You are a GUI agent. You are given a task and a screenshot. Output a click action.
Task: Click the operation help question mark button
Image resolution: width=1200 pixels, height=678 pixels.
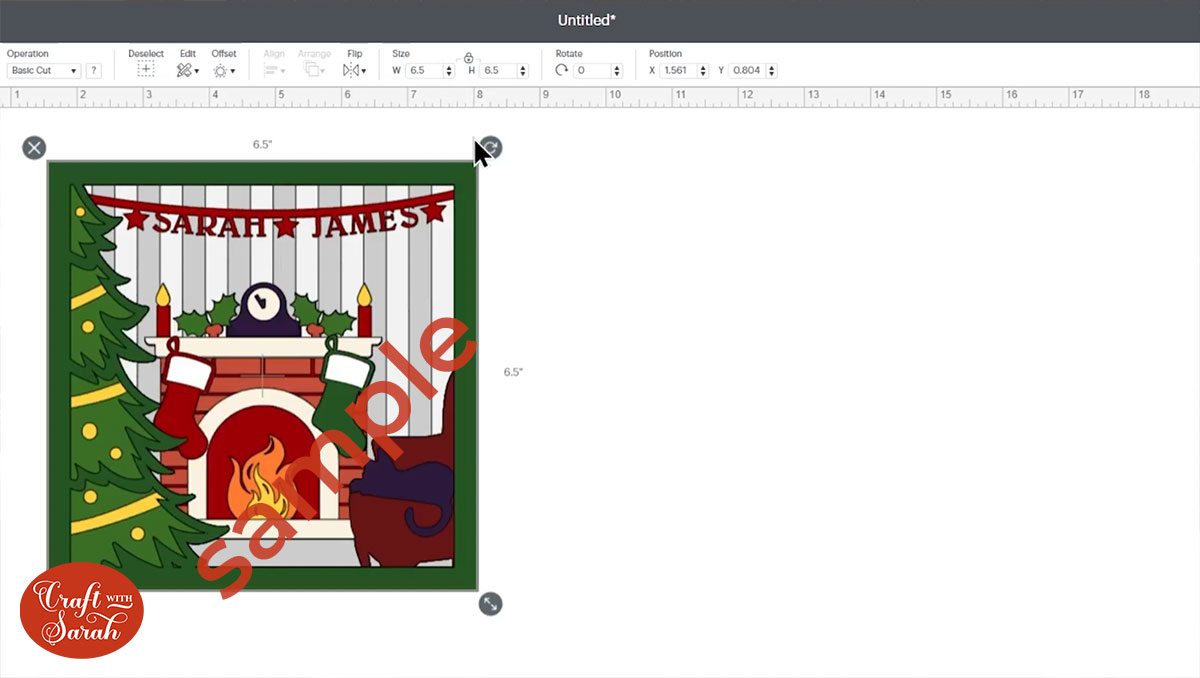tap(93, 71)
